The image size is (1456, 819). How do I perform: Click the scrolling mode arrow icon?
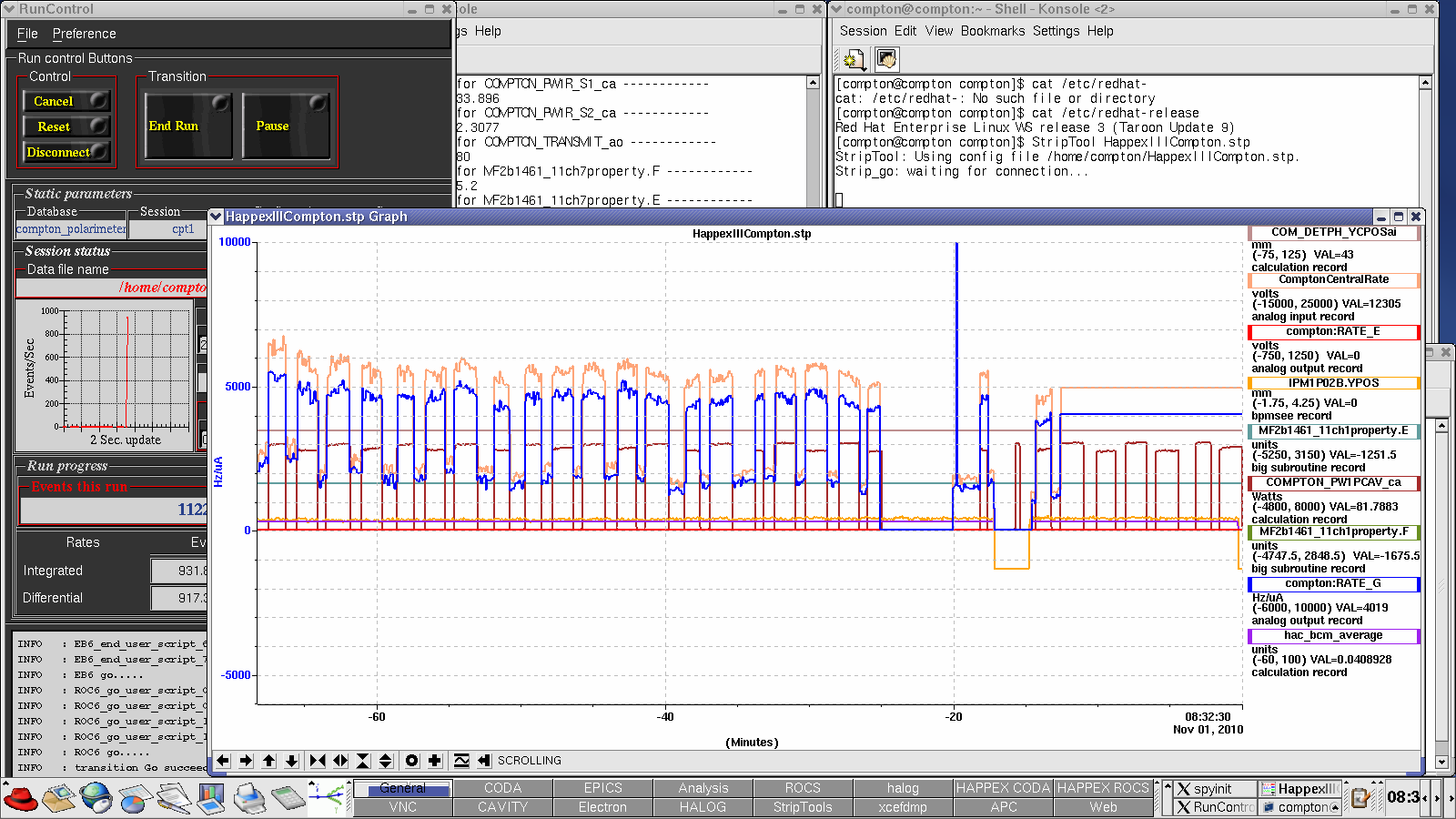(x=484, y=761)
